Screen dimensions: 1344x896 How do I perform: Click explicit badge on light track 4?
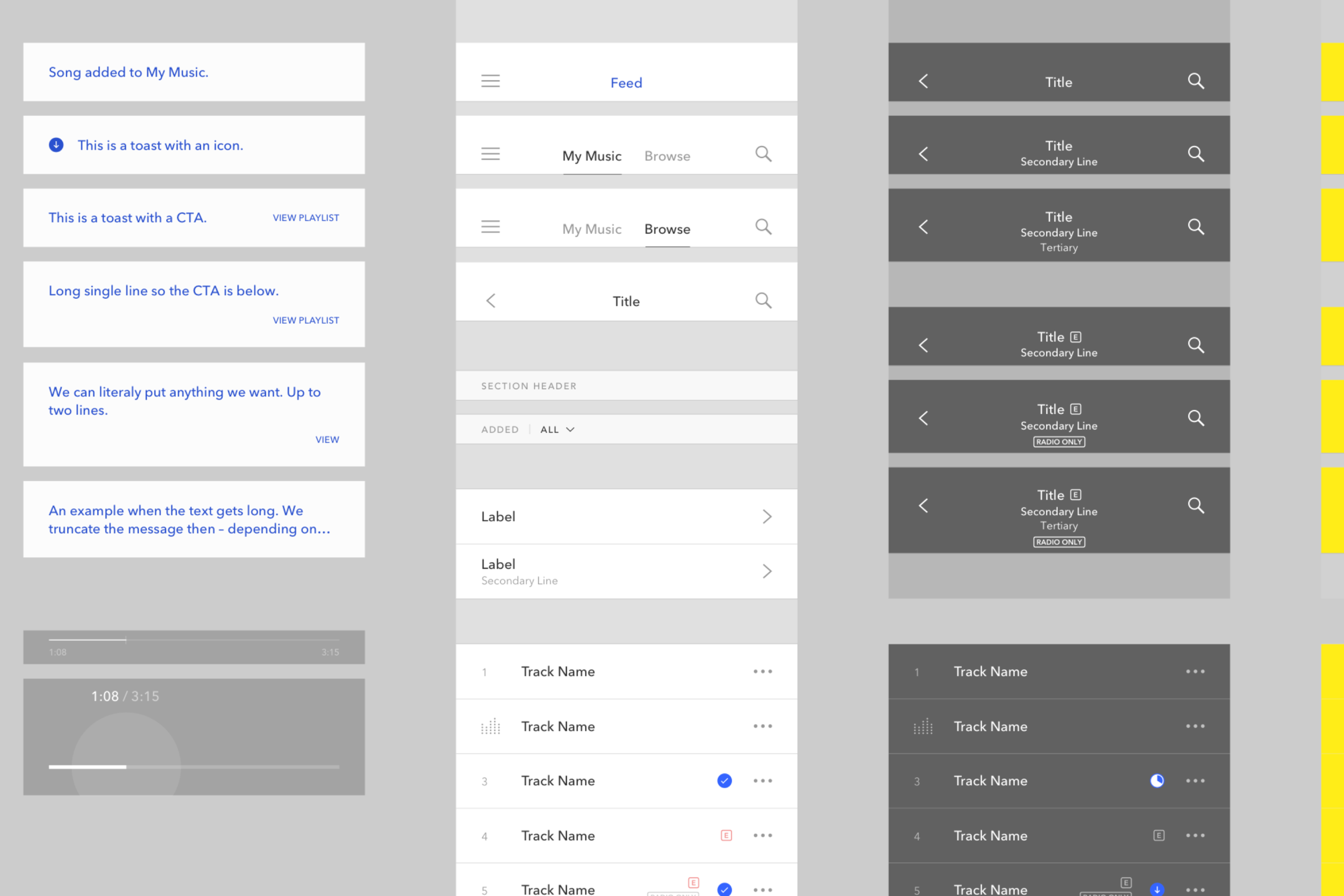coord(726,835)
